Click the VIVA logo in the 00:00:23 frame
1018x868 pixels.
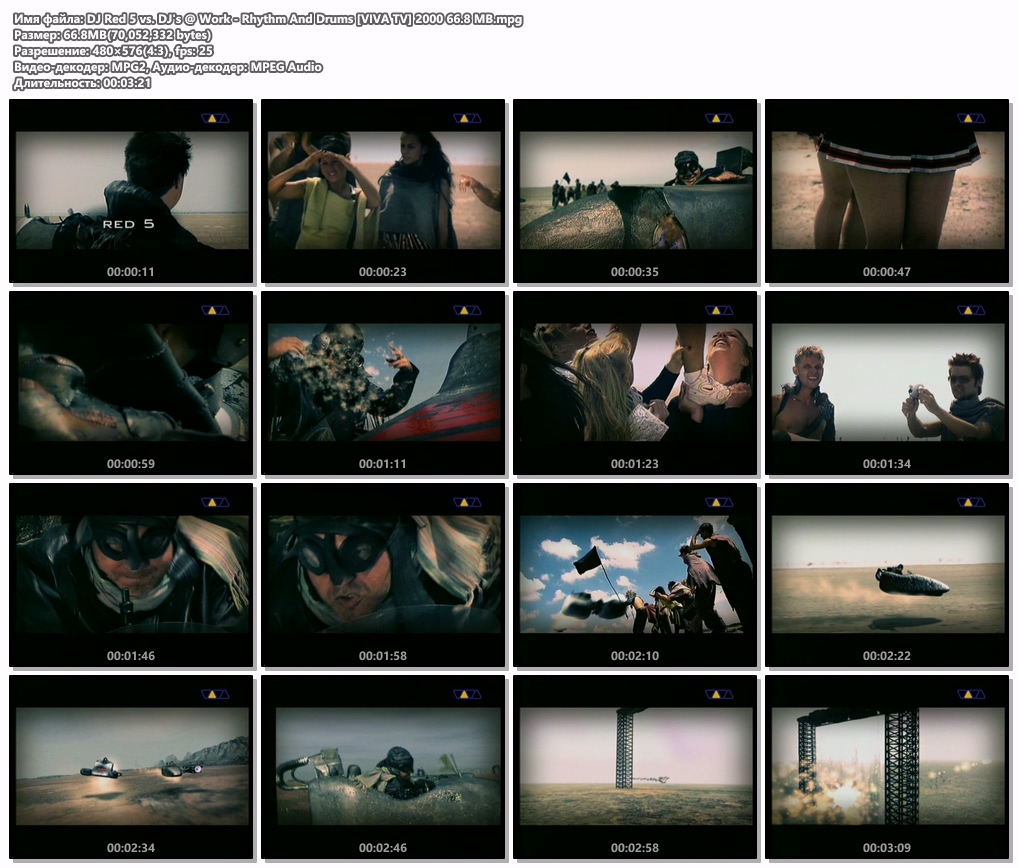pyautogui.click(x=467, y=118)
